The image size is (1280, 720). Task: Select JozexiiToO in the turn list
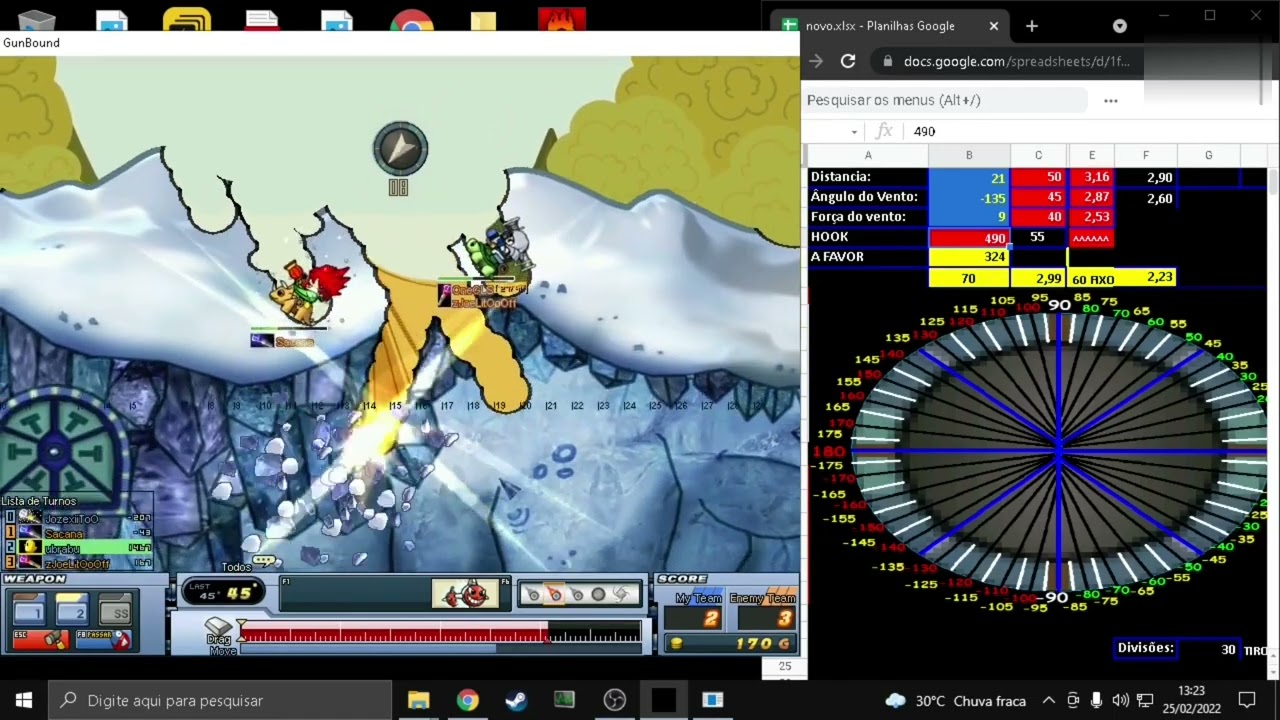tap(79, 519)
